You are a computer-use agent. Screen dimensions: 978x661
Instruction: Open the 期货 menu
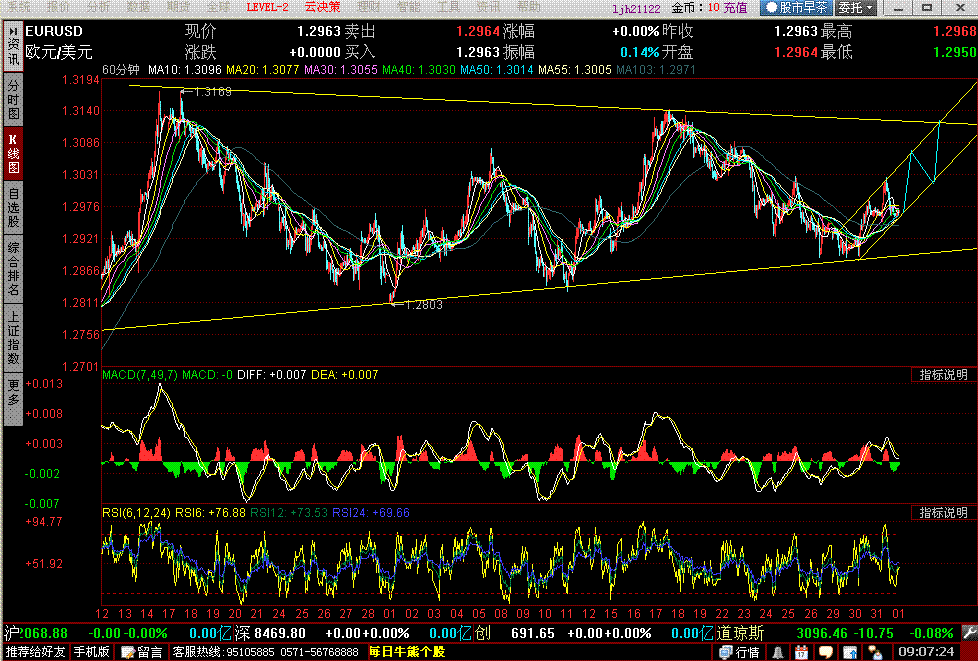point(178,7)
